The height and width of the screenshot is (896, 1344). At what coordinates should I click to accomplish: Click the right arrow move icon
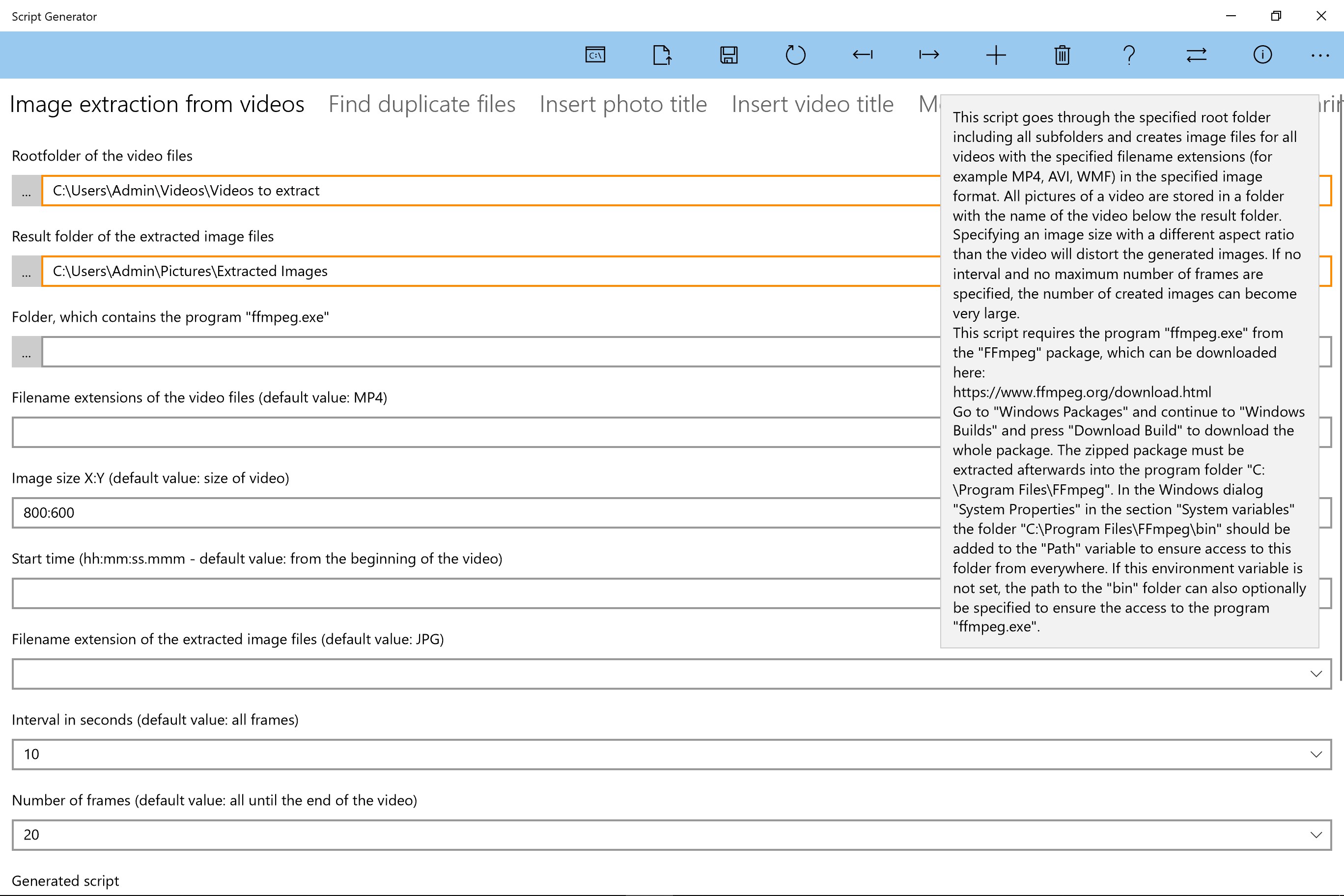[x=929, y=55]
